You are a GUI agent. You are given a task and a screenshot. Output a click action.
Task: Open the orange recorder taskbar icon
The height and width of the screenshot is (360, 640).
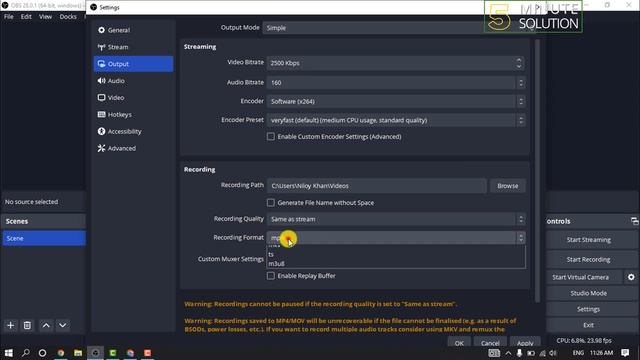147,353
